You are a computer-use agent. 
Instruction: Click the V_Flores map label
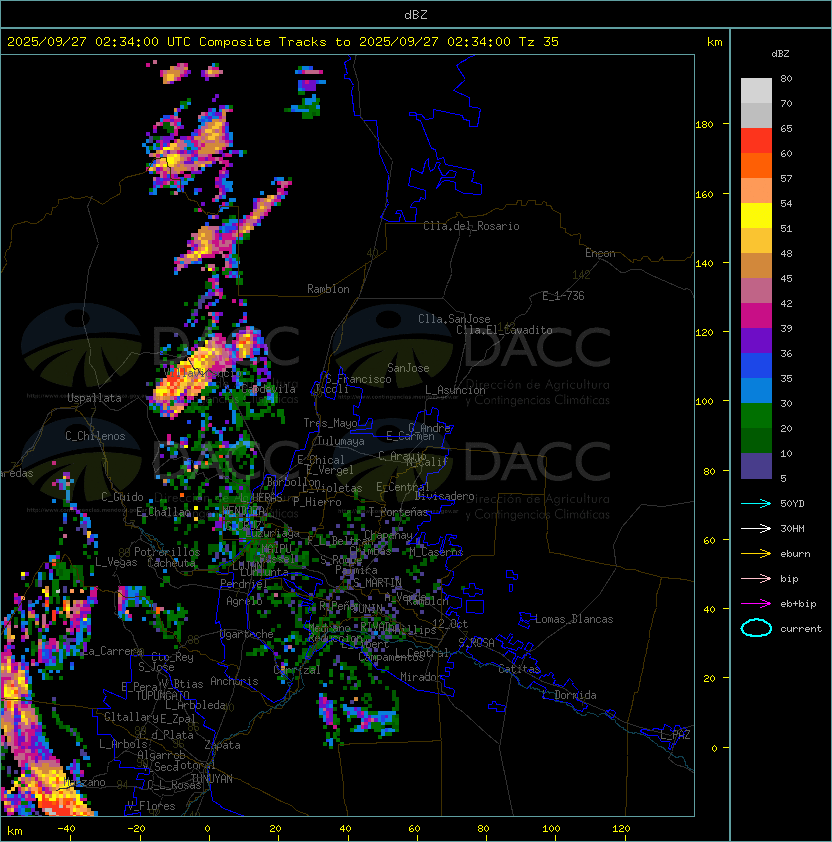pyautogui.click(x=151, y=806)
